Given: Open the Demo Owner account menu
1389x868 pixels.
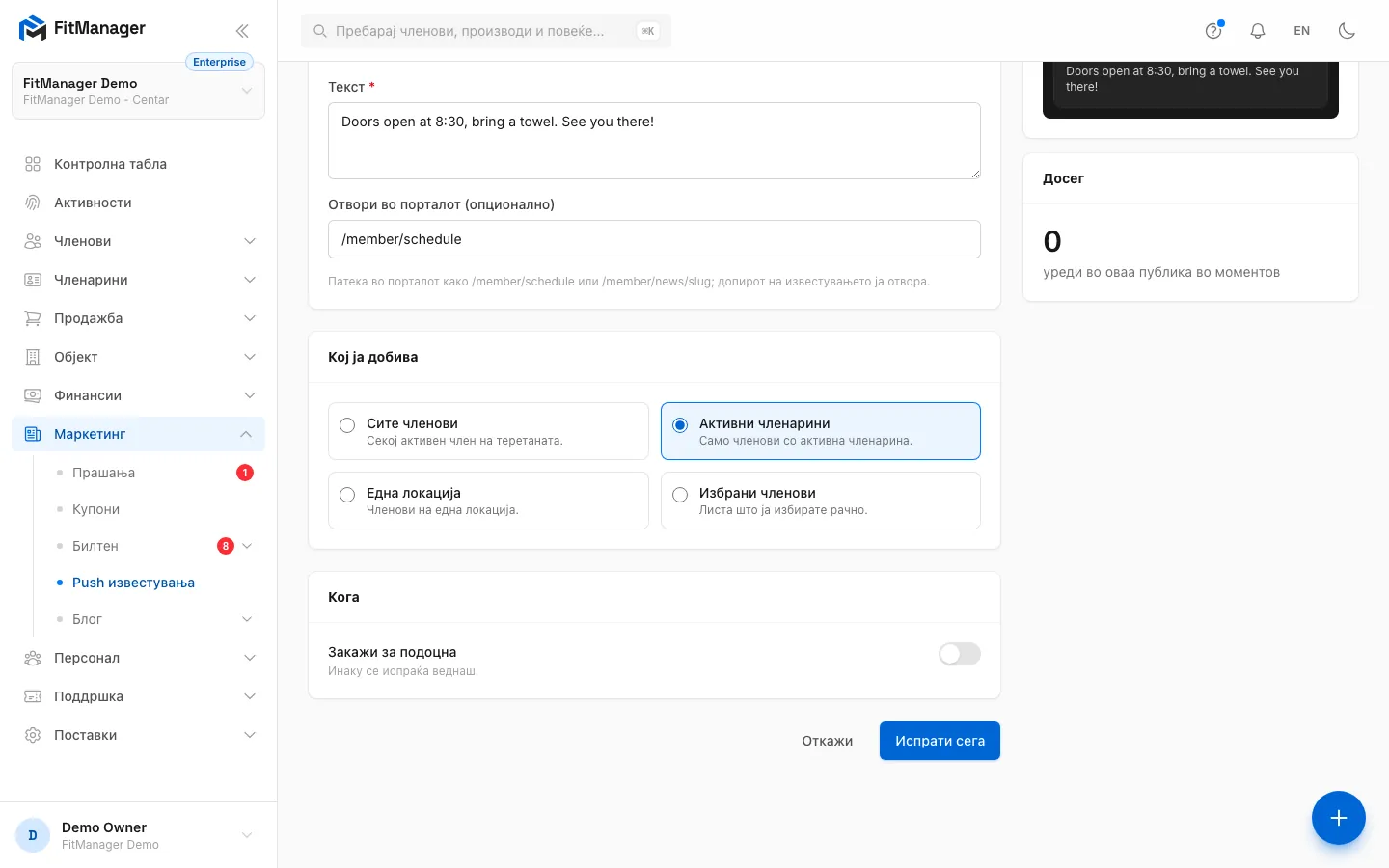Looking at the screenshot, I should pos(138,835).
